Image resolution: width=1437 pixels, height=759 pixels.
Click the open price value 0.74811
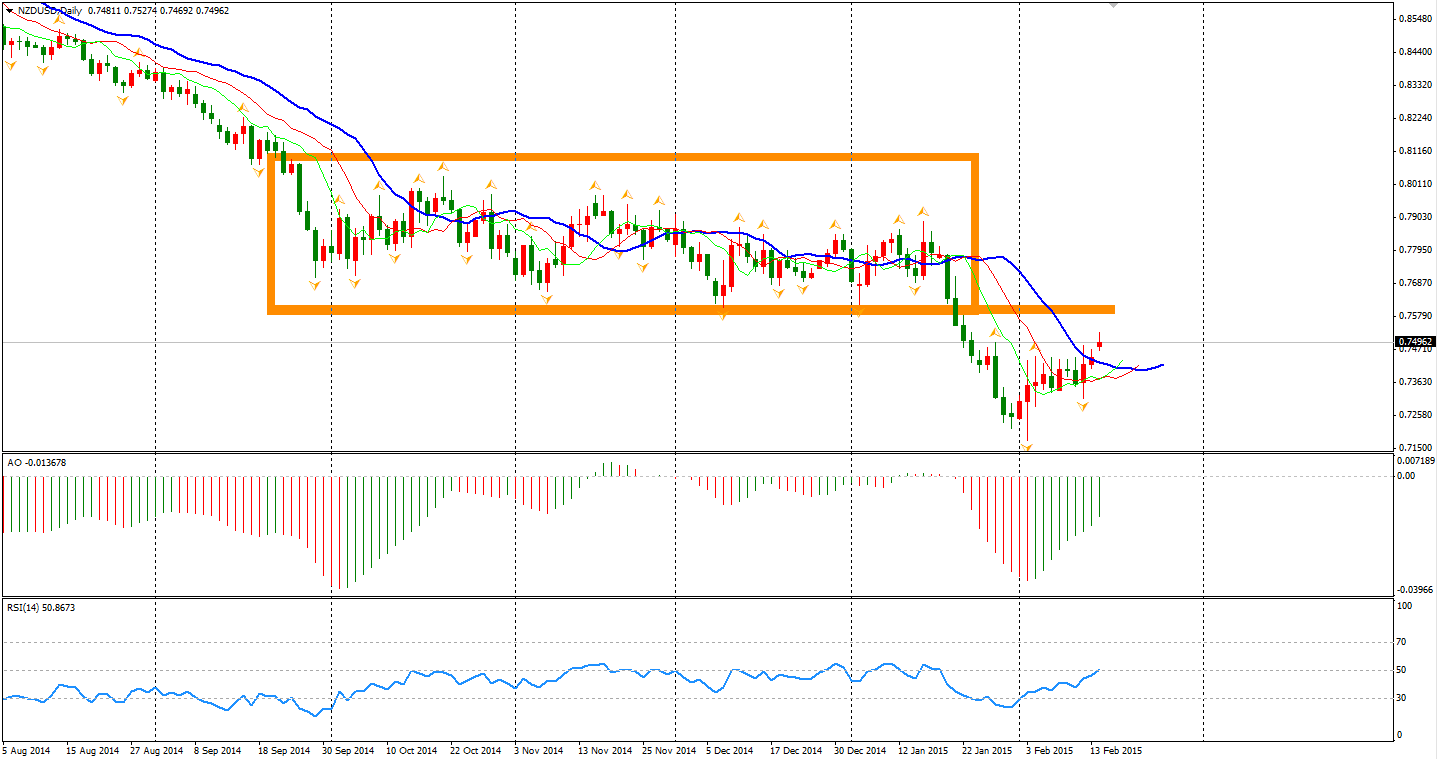pyautogui.click(x=105, y=10)
